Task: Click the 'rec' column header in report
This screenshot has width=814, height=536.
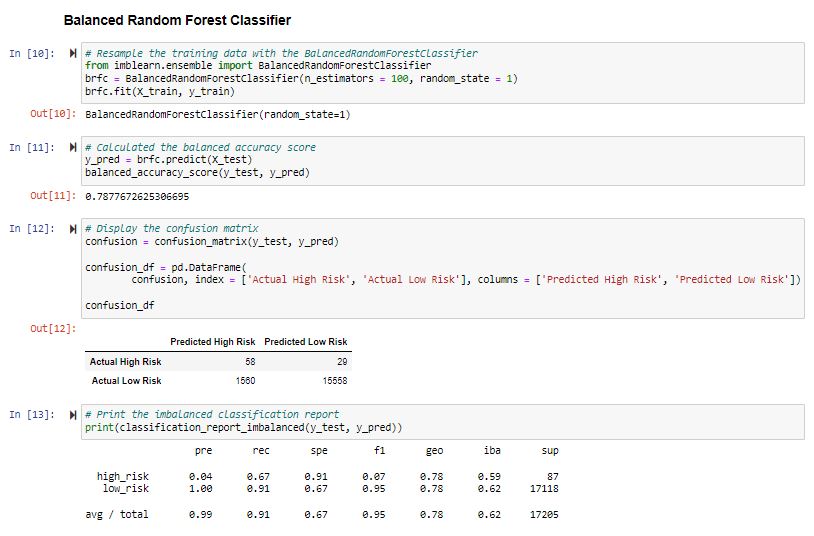Action: [x=261, y=451]
